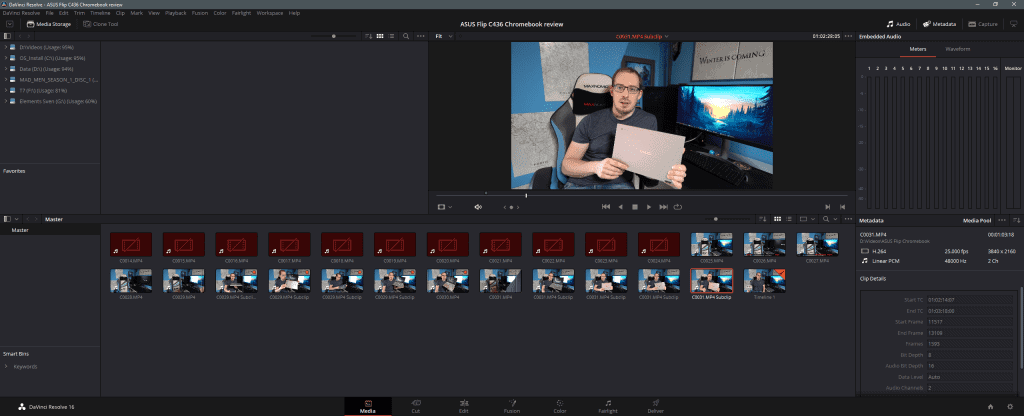The height and width of the screenshot is (416, 1024).
Task: Stop playback button
Action: (x=635, y=207)
